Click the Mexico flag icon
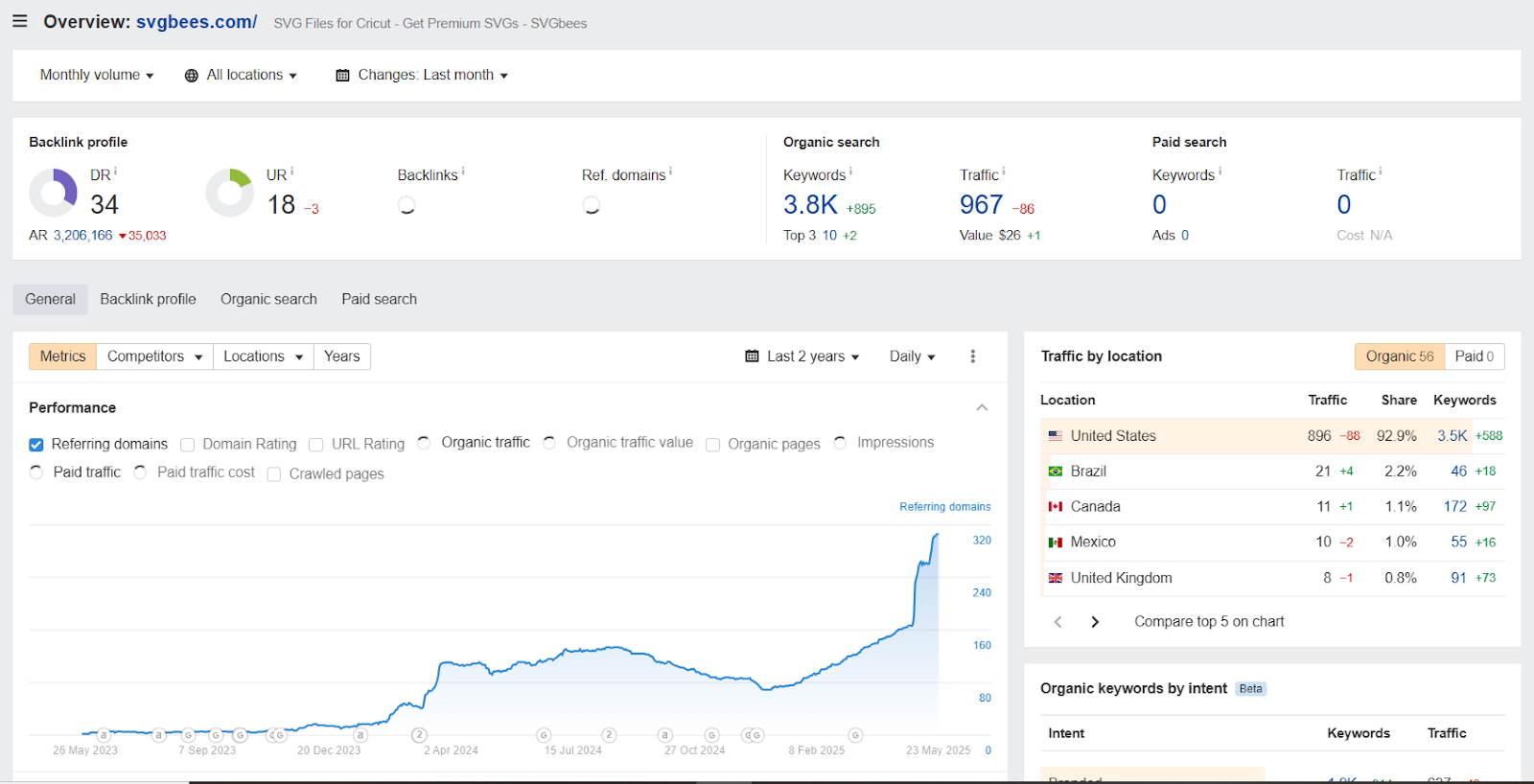Screen dimensions: 1534x784 pos(1056,542)
